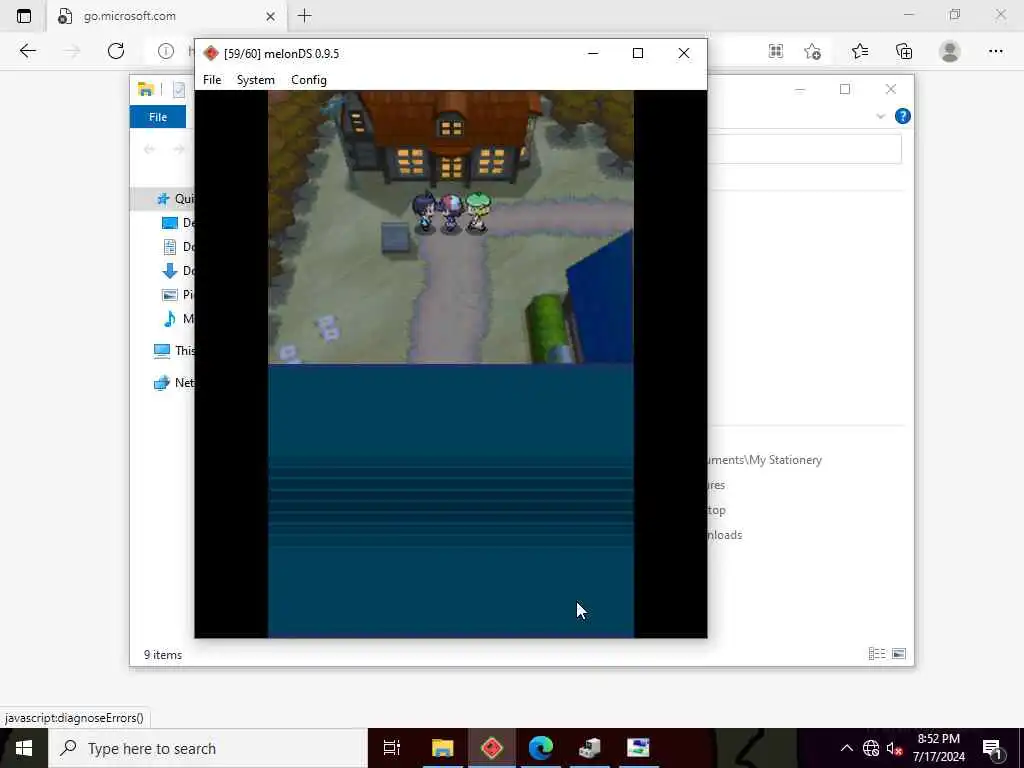Image resolution: width=1024 pixels, height=768 pixels.
Task: Click the '9 items' status text
Action: (x=163, y=654)
